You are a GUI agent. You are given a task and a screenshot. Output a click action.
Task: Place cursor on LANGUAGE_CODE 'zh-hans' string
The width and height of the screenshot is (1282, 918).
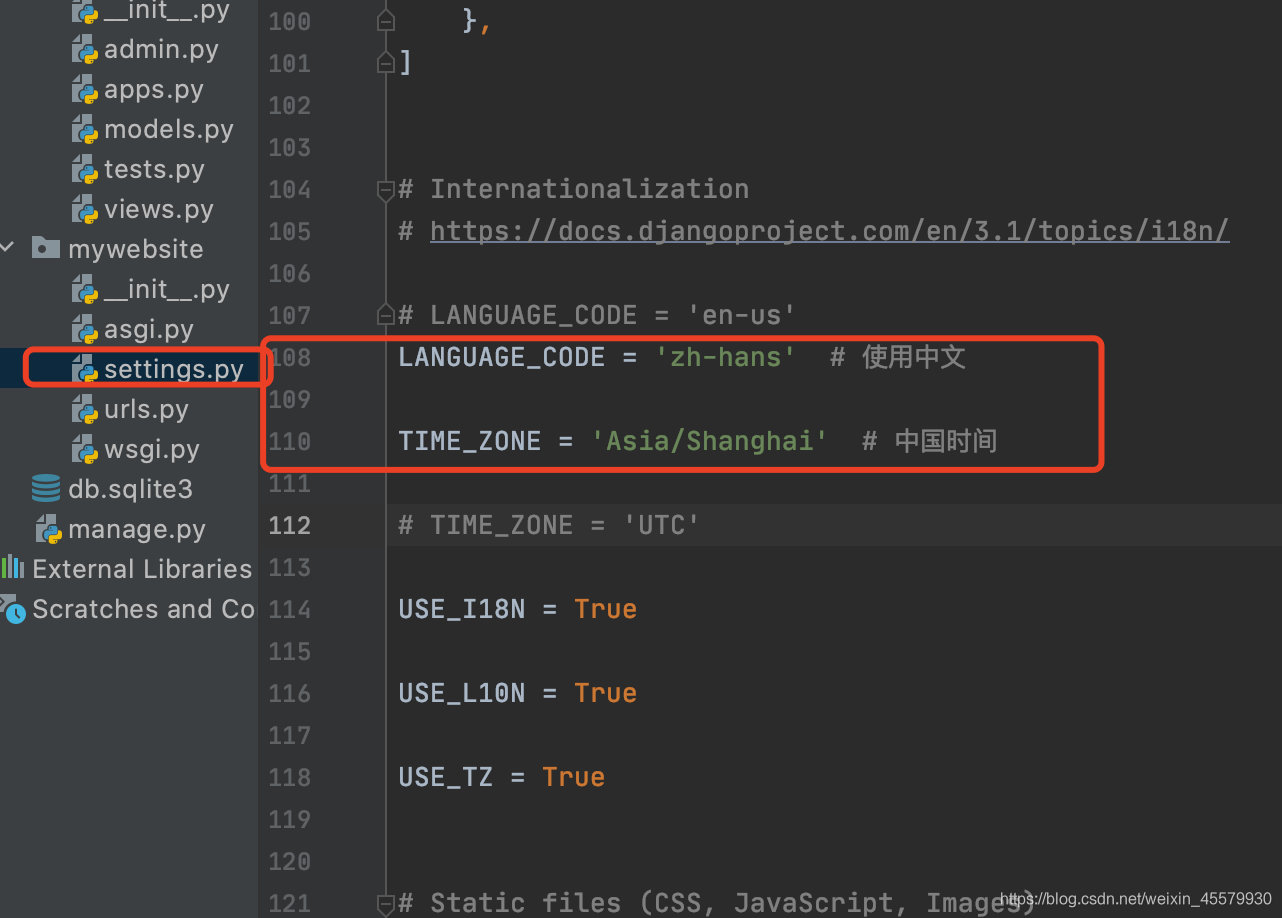click(725, 357)
